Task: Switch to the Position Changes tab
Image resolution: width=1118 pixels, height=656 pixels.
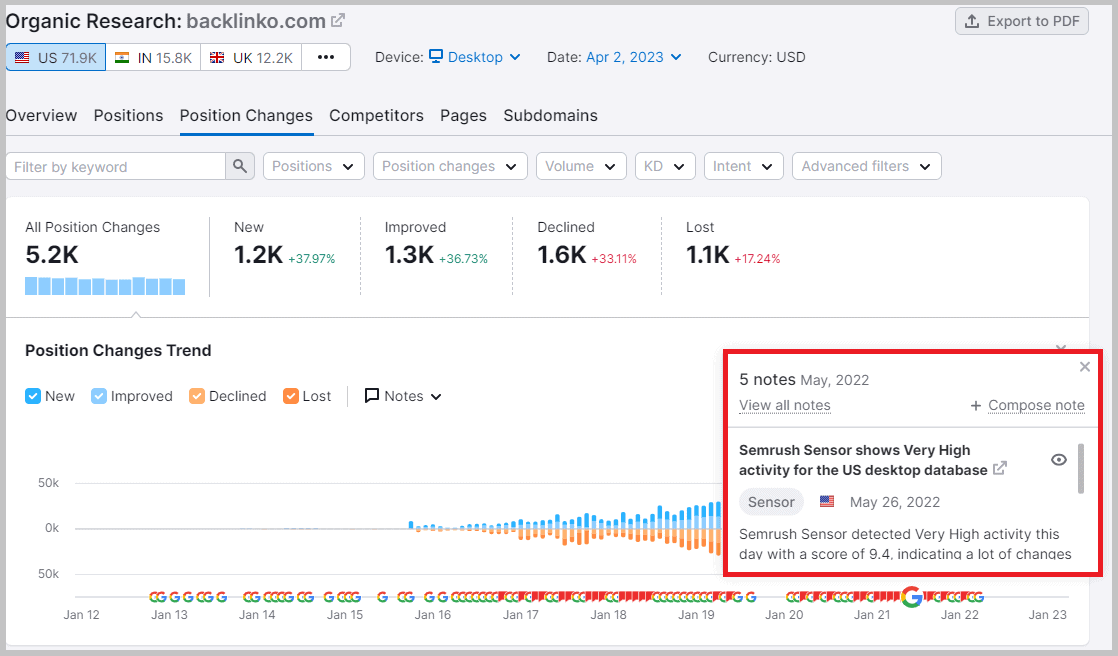Action: pyautogui.click(x=246, y=116)
